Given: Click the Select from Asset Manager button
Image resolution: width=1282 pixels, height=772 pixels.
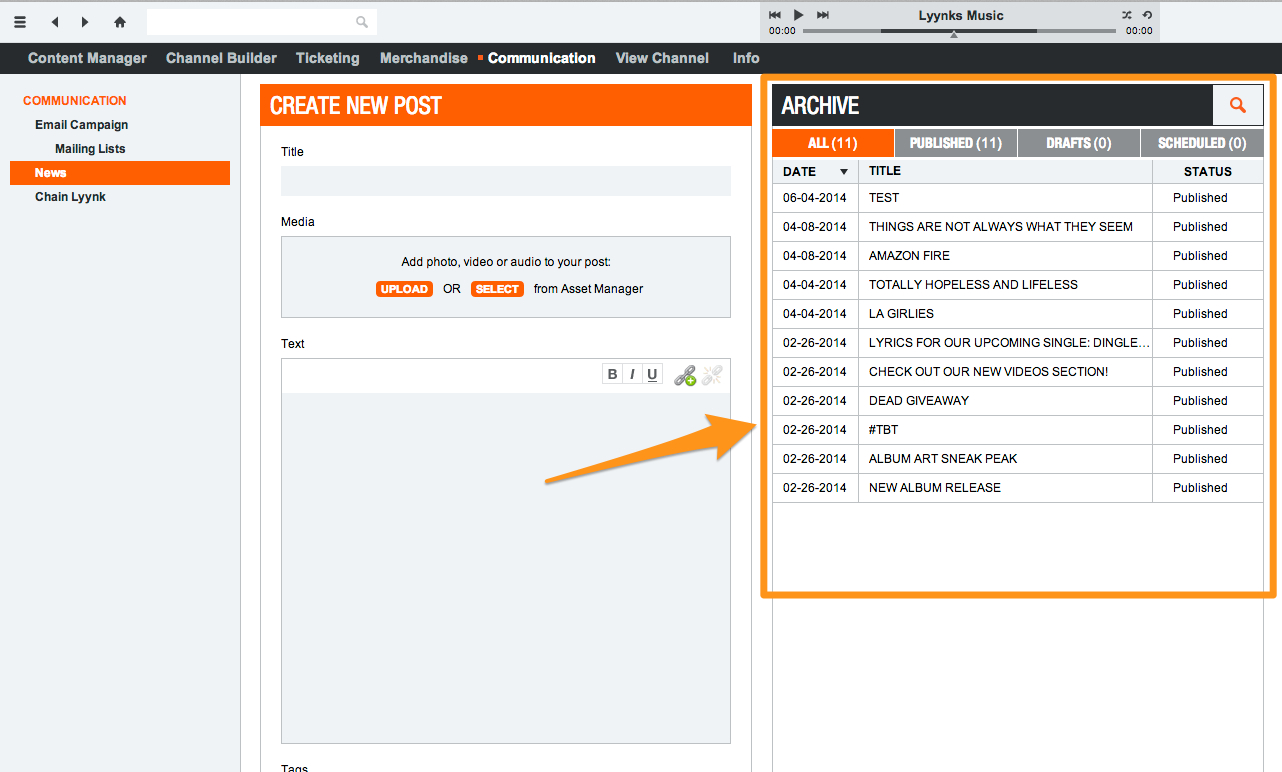Looking at the screenshot, I should coord(497,289).
